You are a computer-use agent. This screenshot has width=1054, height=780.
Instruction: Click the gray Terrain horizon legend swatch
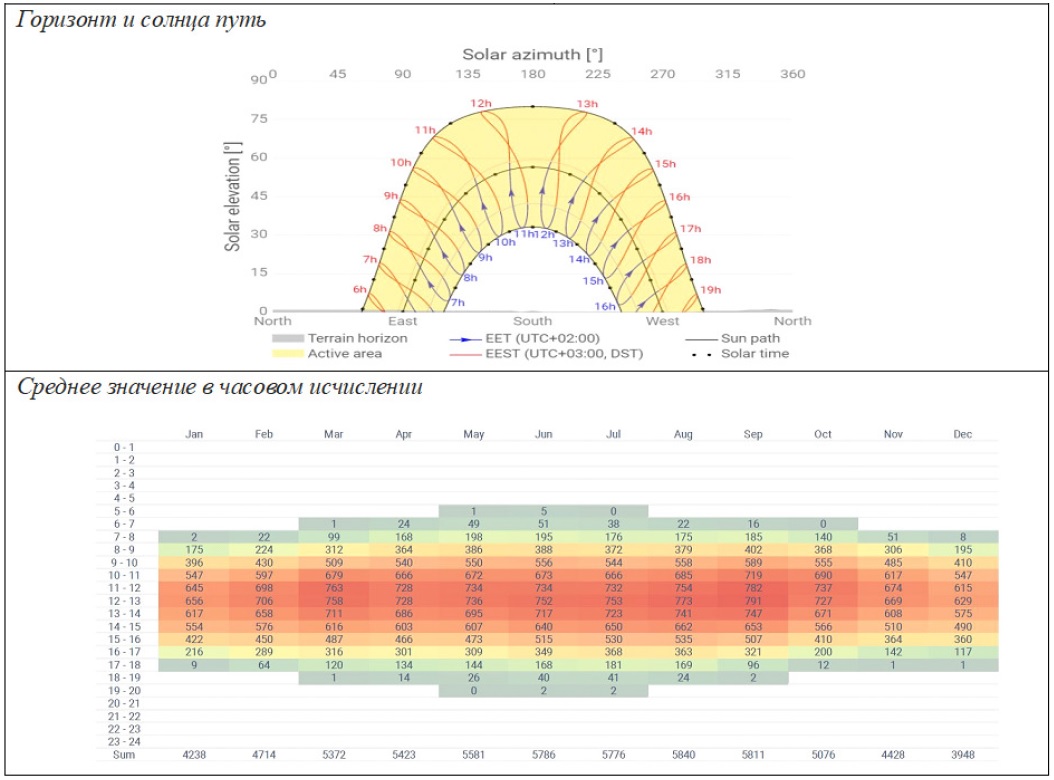pyautogui.click(x=285, y=339)
